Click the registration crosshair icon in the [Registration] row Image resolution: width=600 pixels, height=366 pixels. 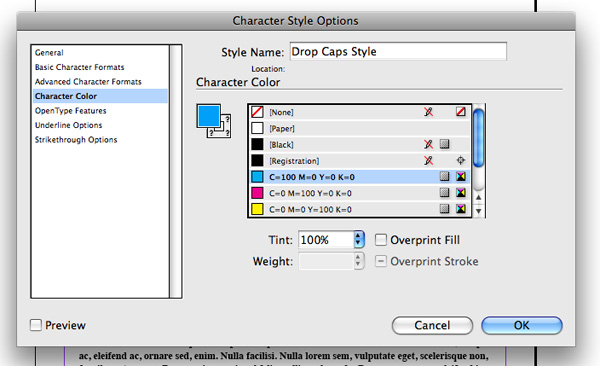[x=461, y=160]
